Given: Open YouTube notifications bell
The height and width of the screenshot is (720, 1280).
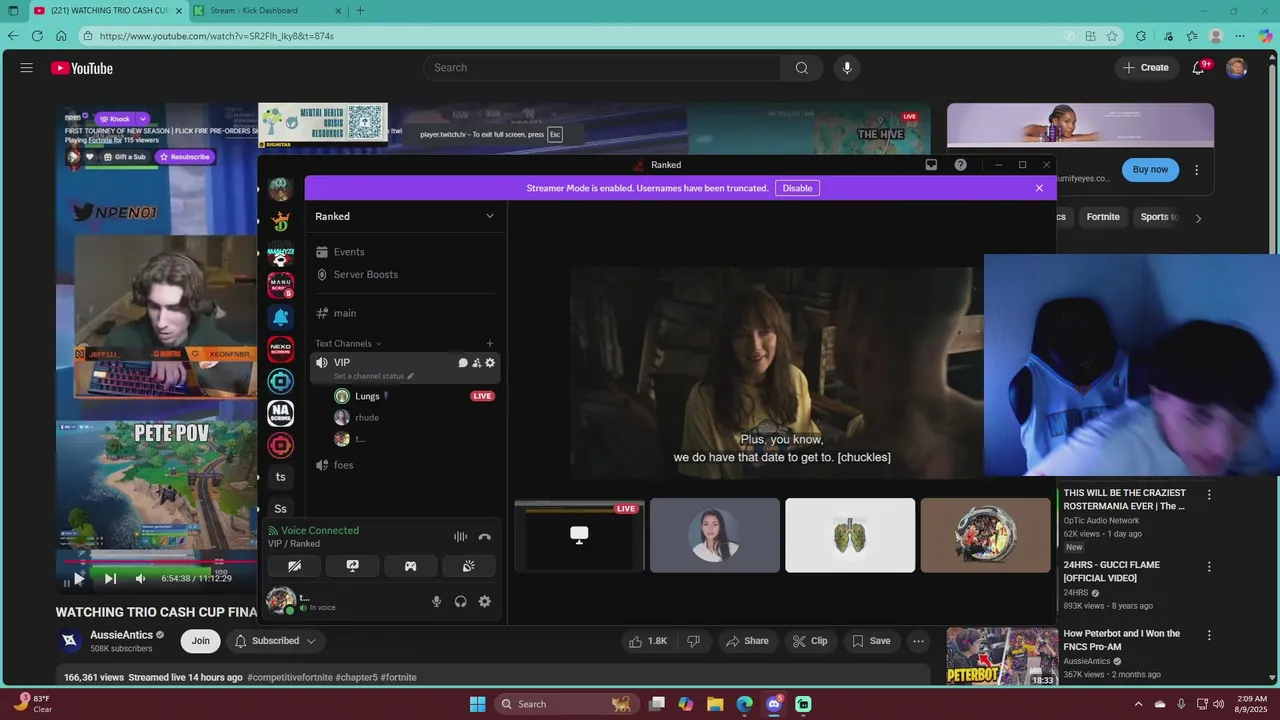Looking at the screenshot, I should (x=1198, y=68).
